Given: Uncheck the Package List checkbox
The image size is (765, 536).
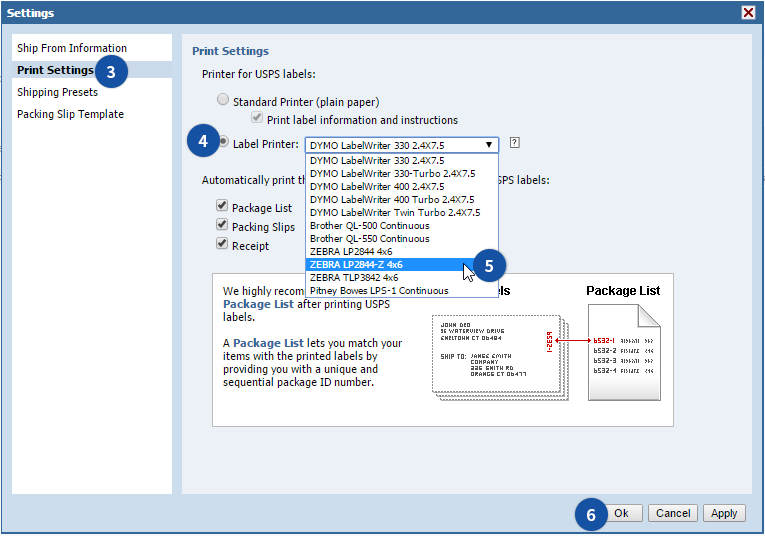Looking at the screenshot, I should (222, 205).
